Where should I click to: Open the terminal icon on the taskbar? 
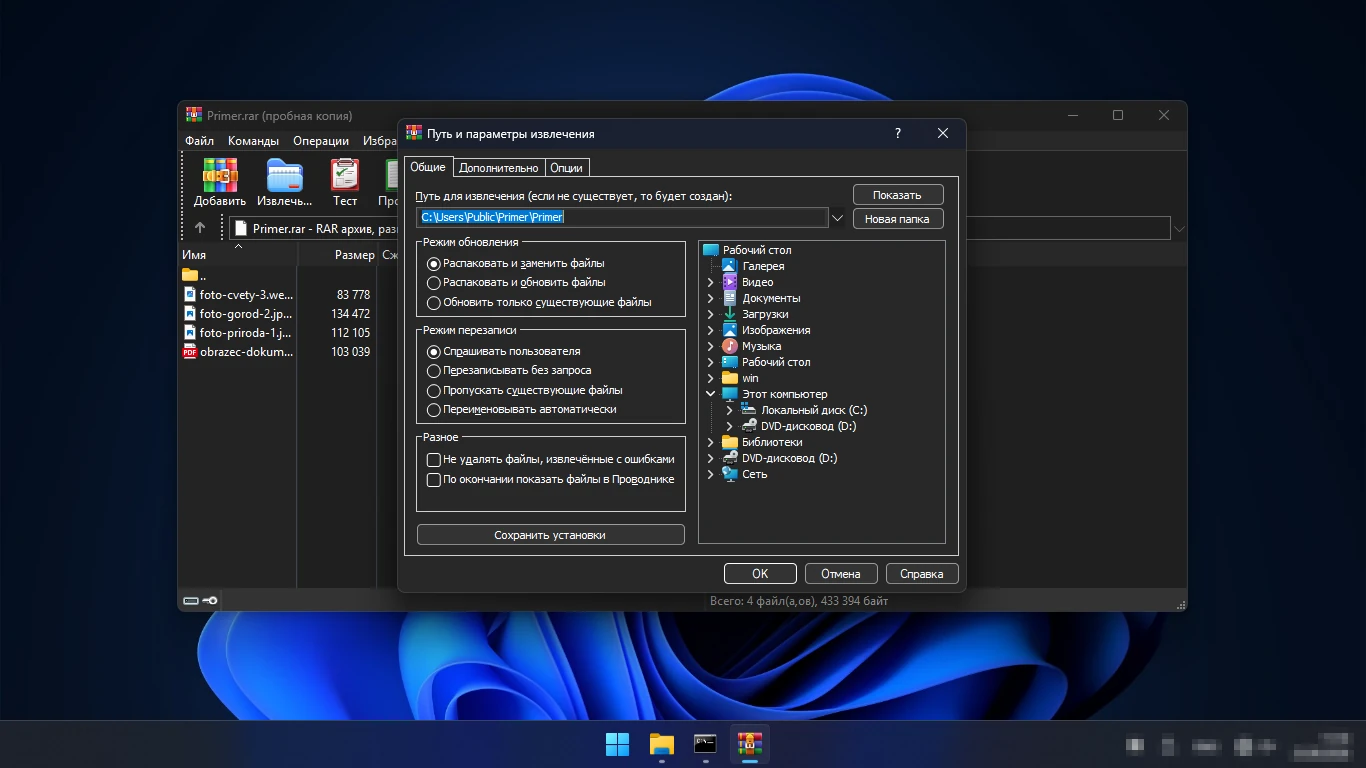[706, 744]
